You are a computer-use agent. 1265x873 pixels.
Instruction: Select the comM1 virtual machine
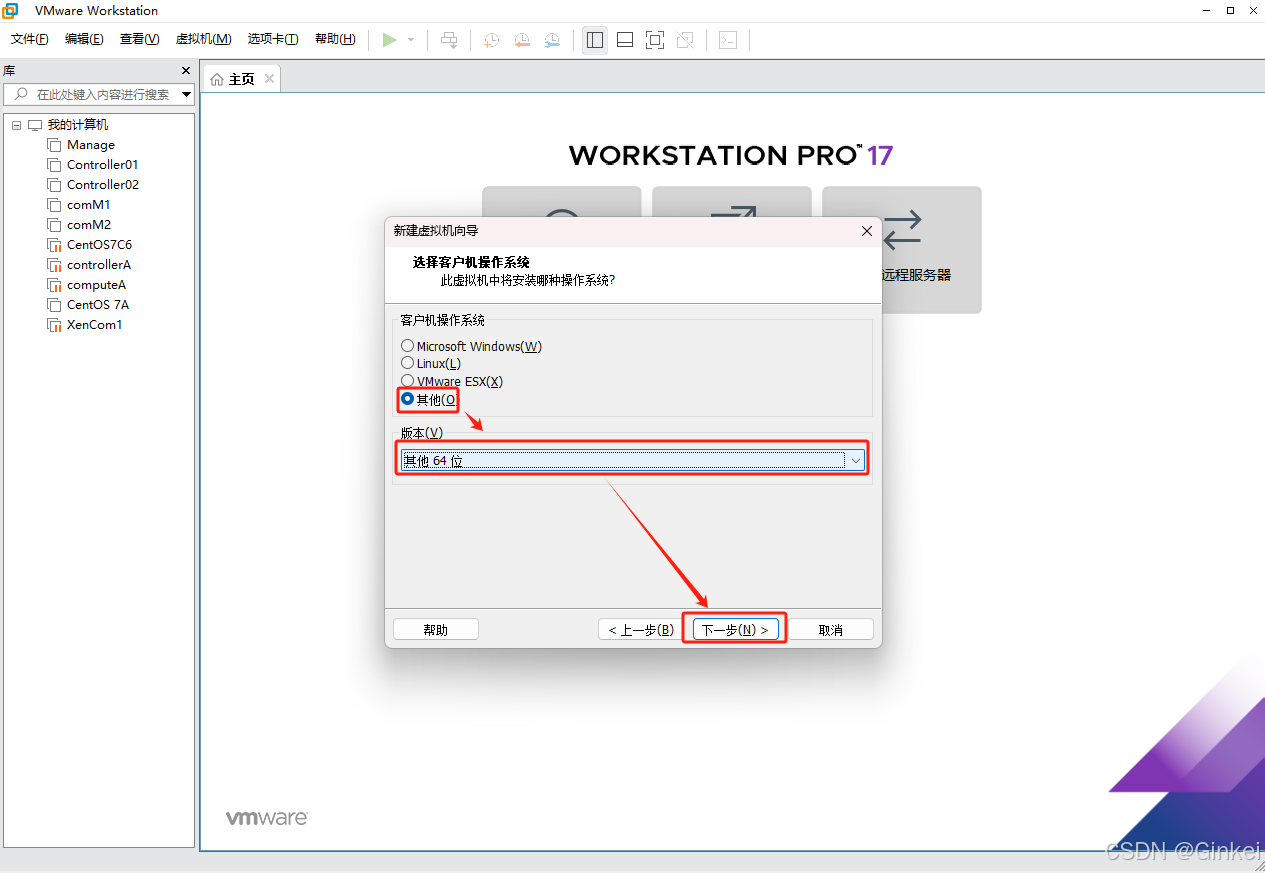click(89, 205)
